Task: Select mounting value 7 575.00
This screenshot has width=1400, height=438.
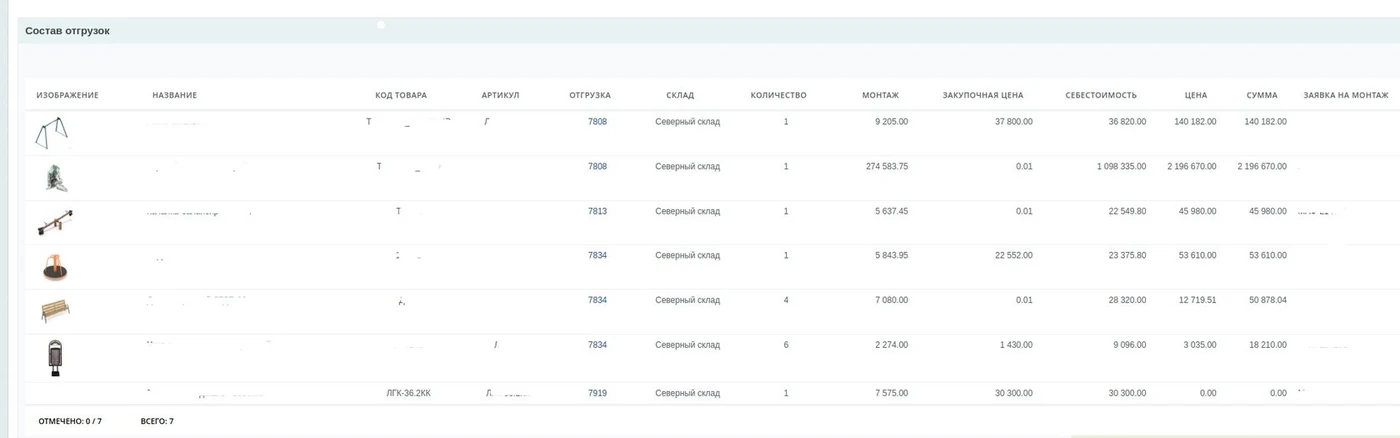Action: tap(891, 394)
